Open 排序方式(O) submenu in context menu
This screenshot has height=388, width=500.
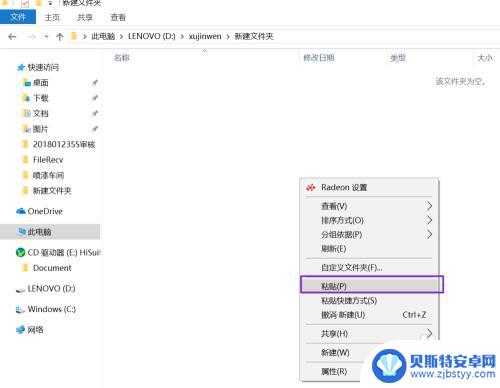point(369,220)
